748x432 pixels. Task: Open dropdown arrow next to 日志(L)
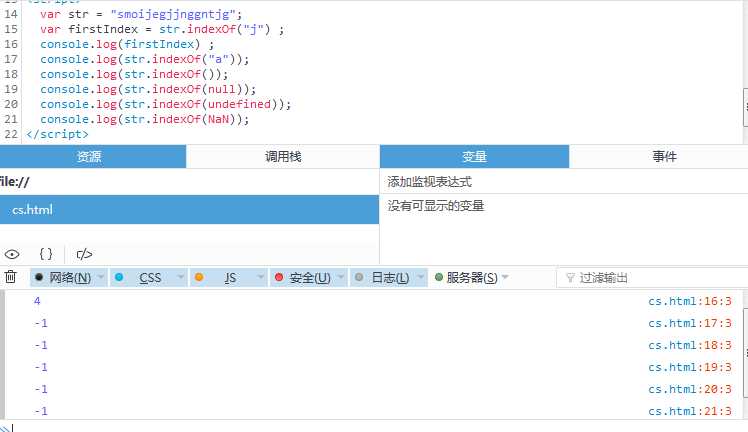421,277
